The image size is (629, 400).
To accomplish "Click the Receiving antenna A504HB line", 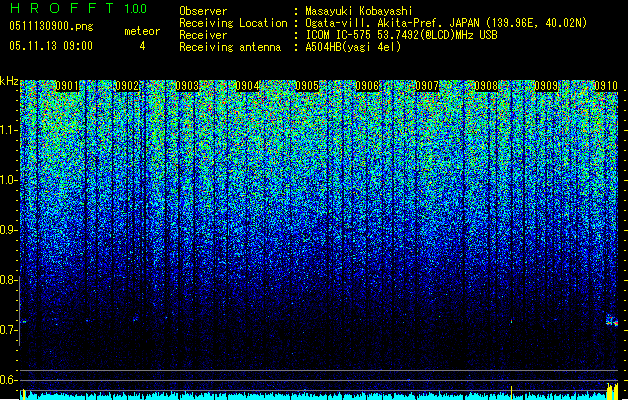I will click(x=290, y=47).
